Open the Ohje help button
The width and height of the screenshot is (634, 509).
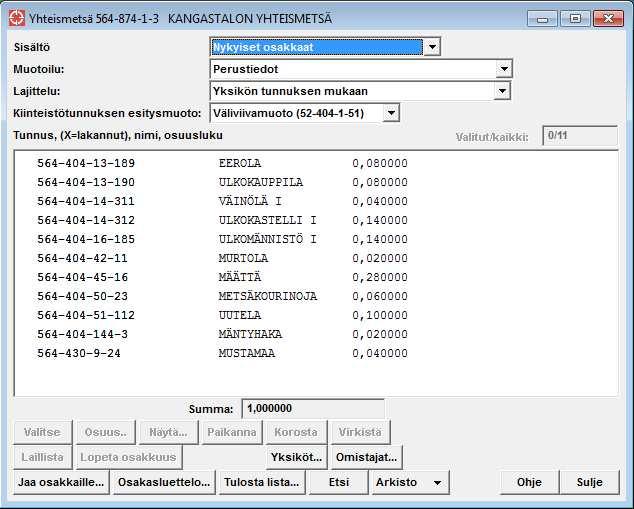coord(529,482)
